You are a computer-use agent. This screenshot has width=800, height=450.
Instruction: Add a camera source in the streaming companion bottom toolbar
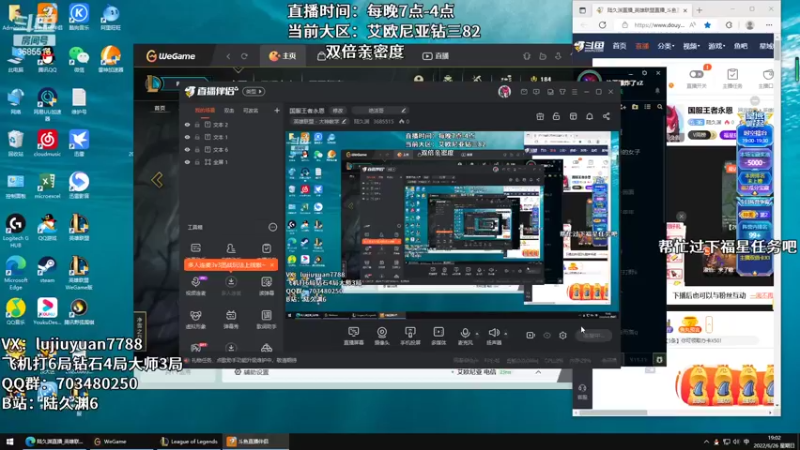tap(382, 336)
